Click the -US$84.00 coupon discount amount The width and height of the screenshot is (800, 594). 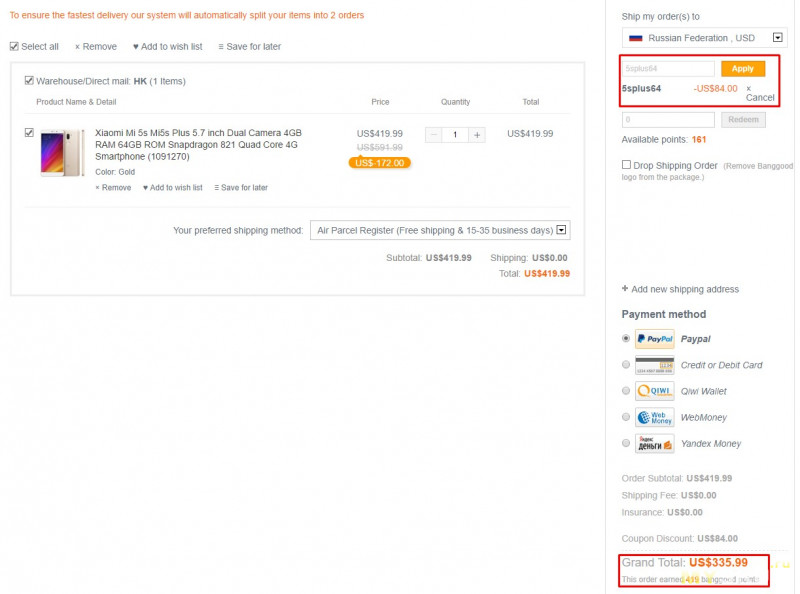tap(715, 88)
